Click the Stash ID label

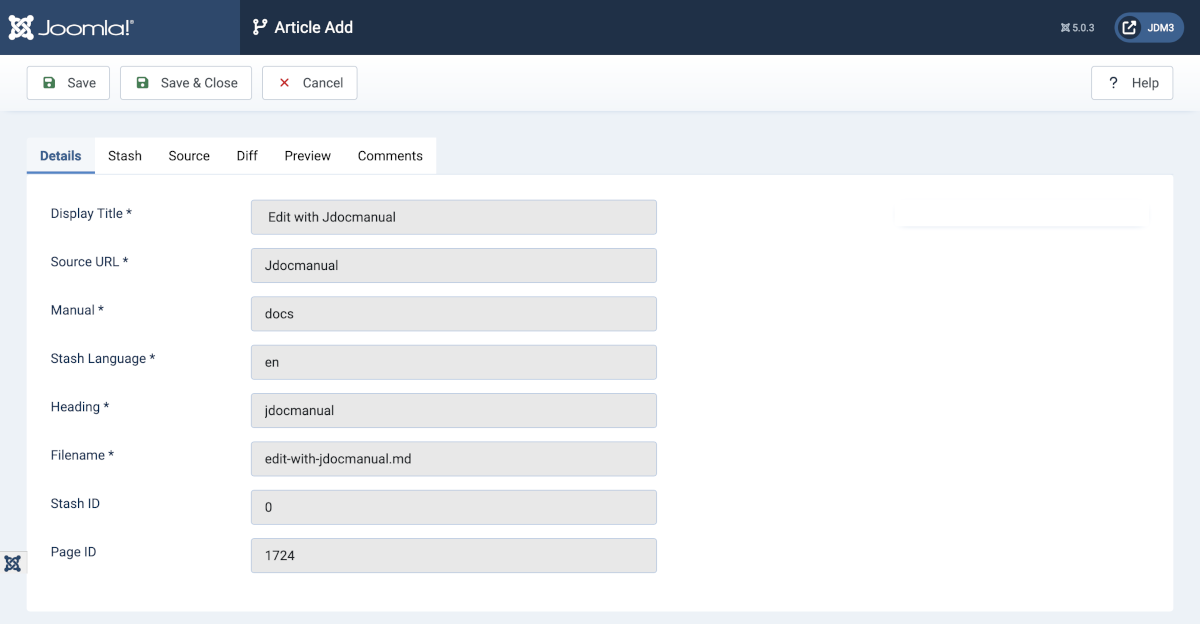[75, 504]
